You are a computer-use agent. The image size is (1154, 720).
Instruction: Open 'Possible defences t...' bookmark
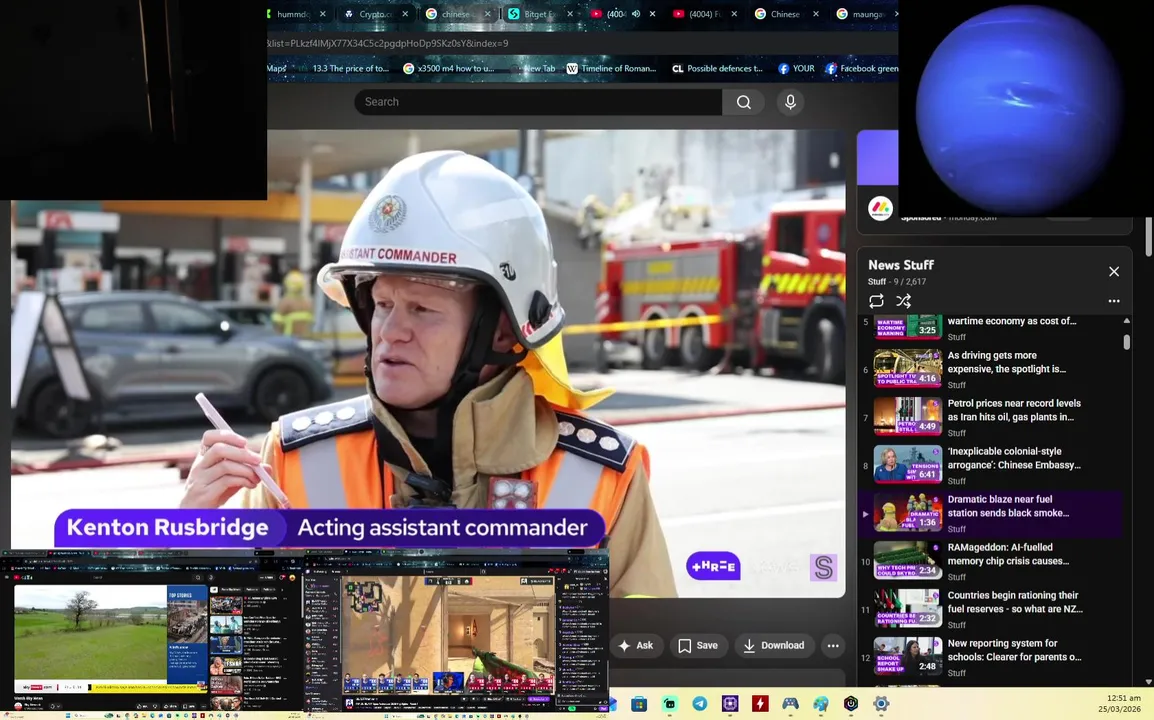pyautogui.click(x=718, y=68)
